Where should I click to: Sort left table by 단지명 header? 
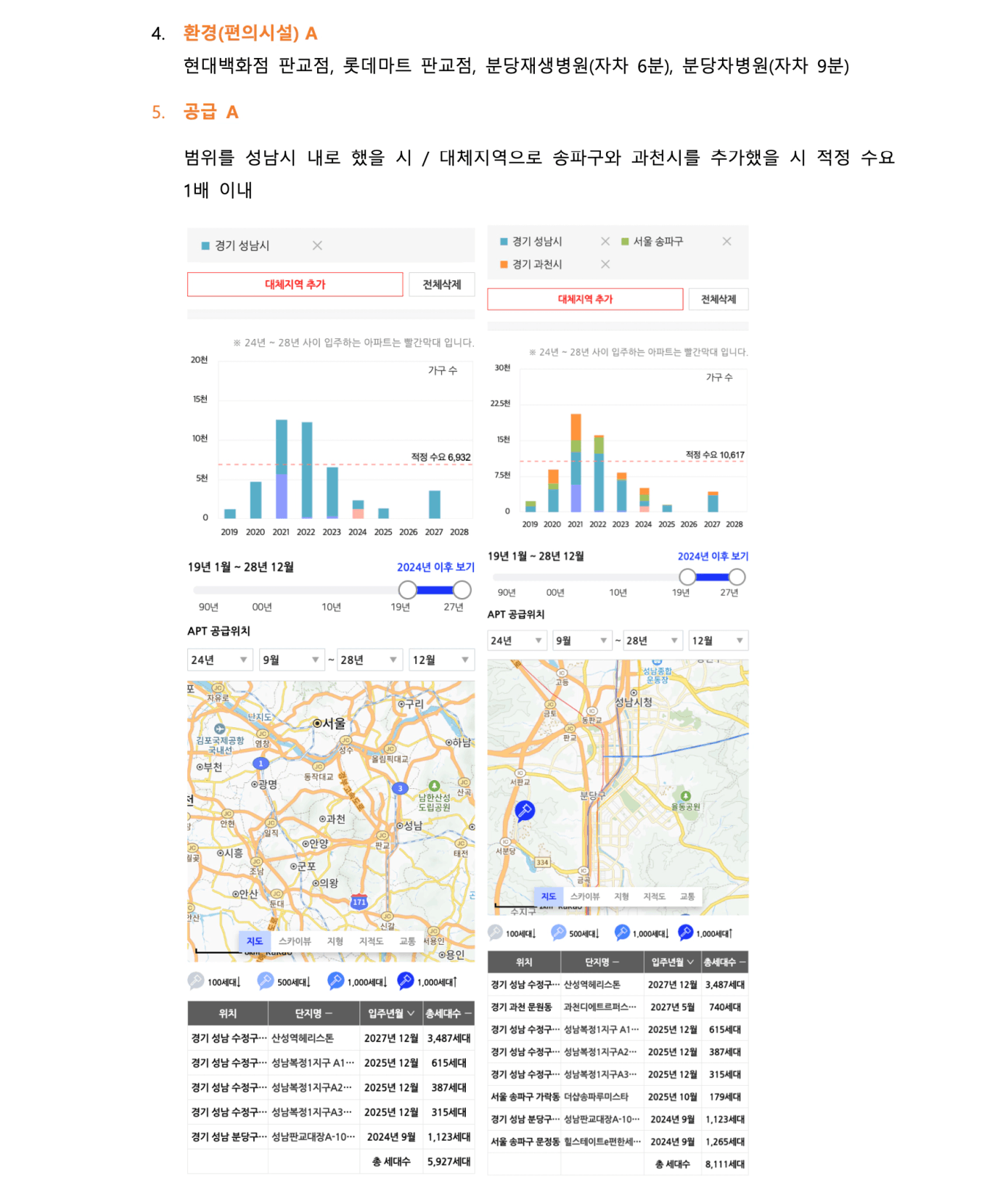click(314, 1013)
